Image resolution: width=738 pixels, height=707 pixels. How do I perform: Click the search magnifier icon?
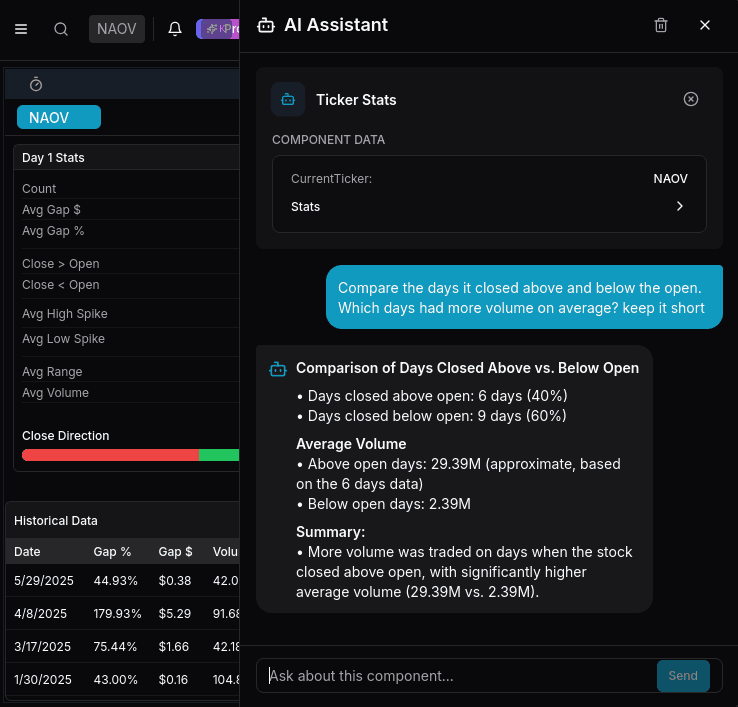coord(61,29)
